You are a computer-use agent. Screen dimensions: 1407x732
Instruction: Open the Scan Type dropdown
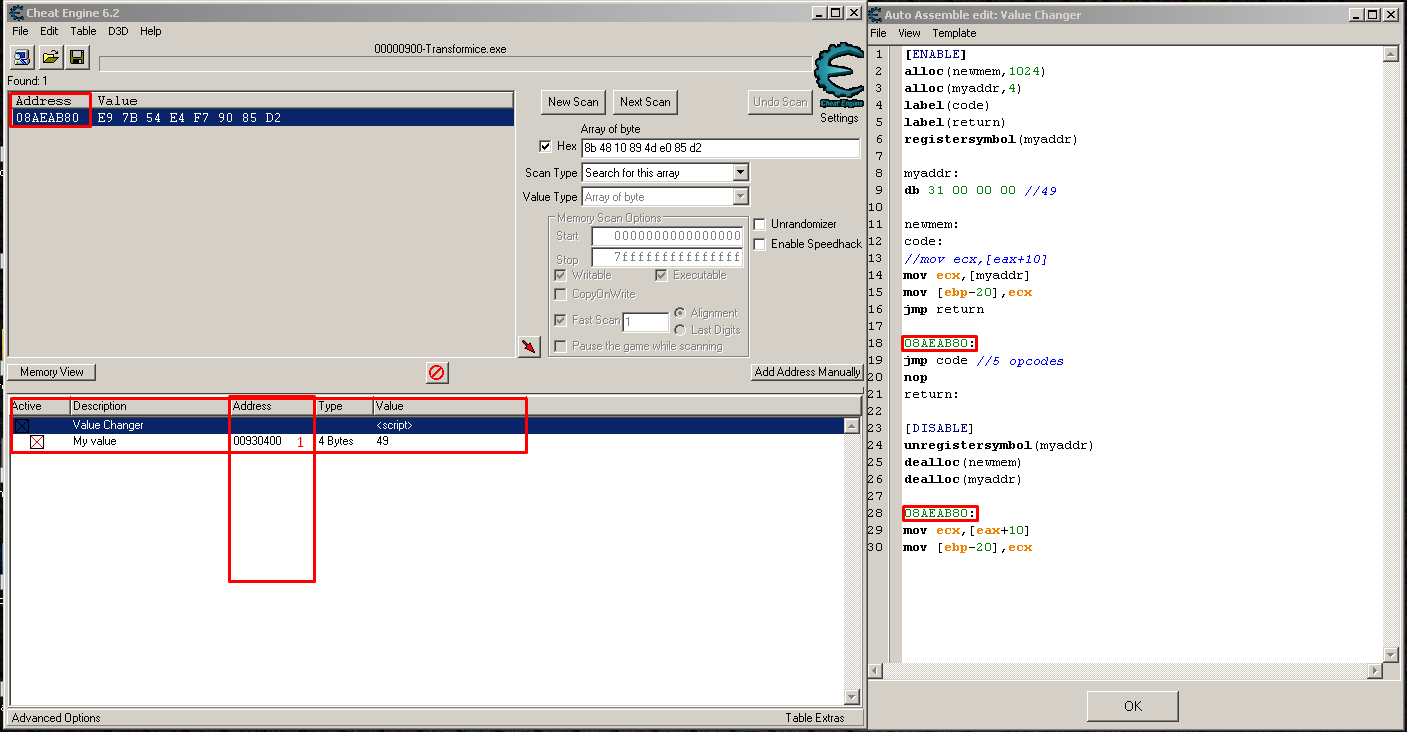740,173
